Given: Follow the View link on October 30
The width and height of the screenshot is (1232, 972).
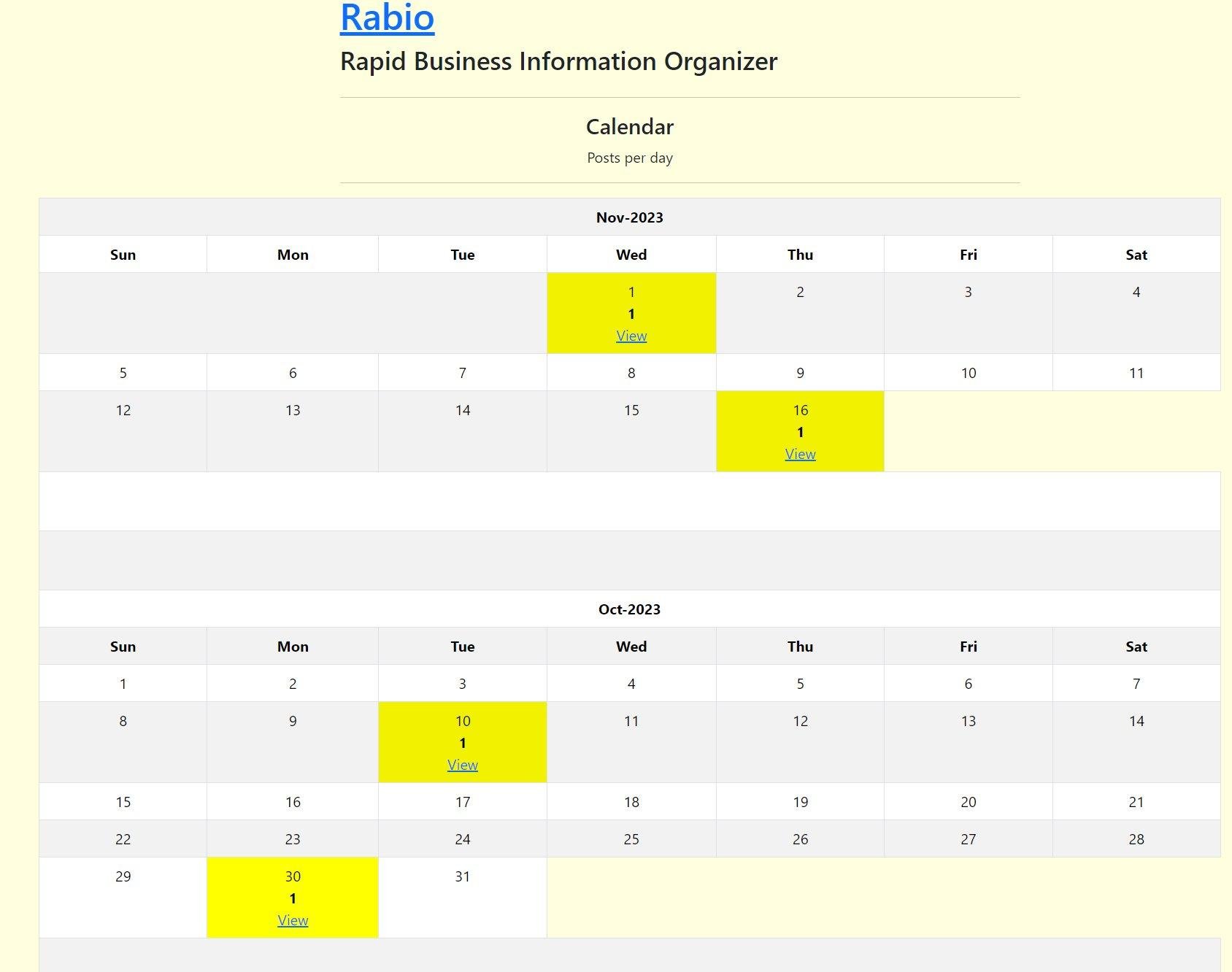Looking at the screenshot, I should tap(293, 920).
